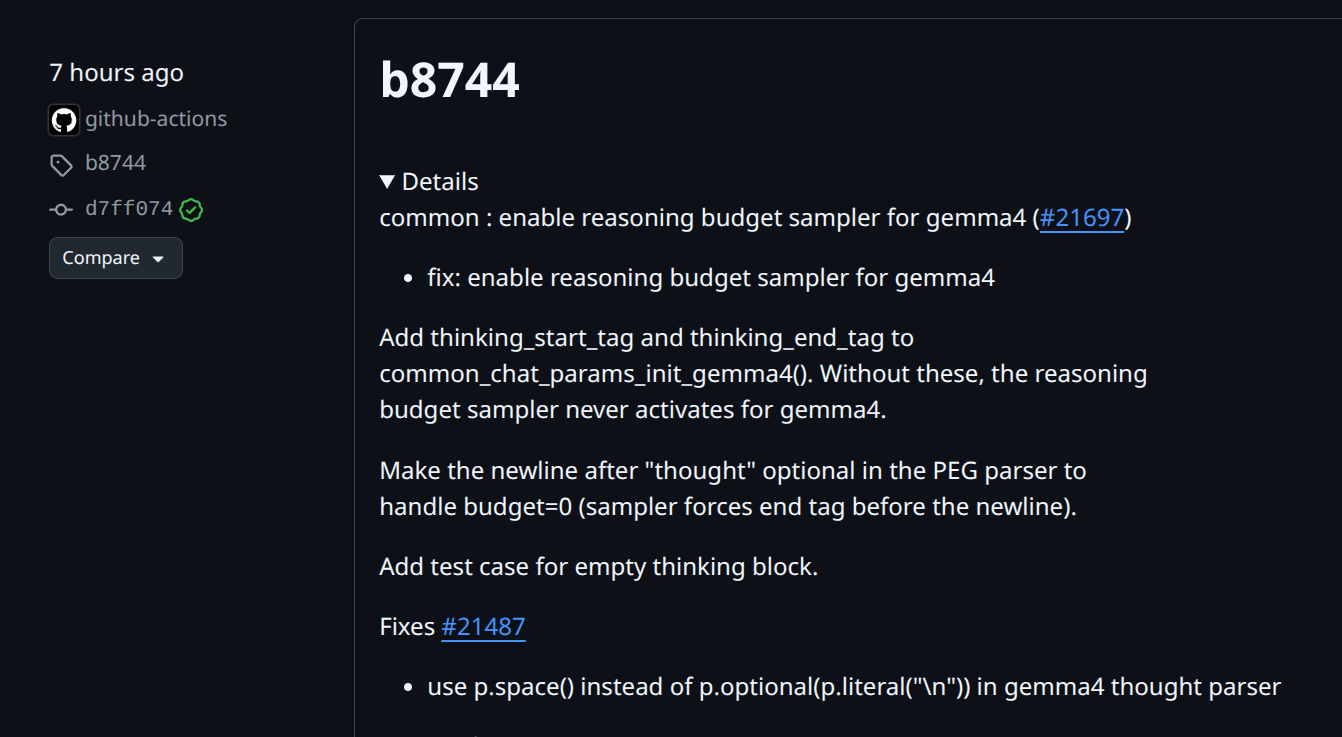Screen dimensions: 1342x737
Task: Click the tag icon beside b8744
Action: (62, 165)
